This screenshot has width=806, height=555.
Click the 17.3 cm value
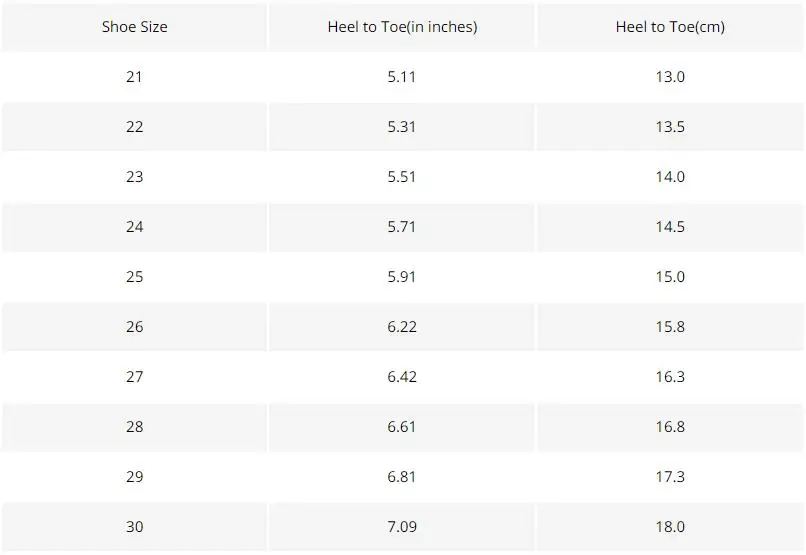(670, 477)
